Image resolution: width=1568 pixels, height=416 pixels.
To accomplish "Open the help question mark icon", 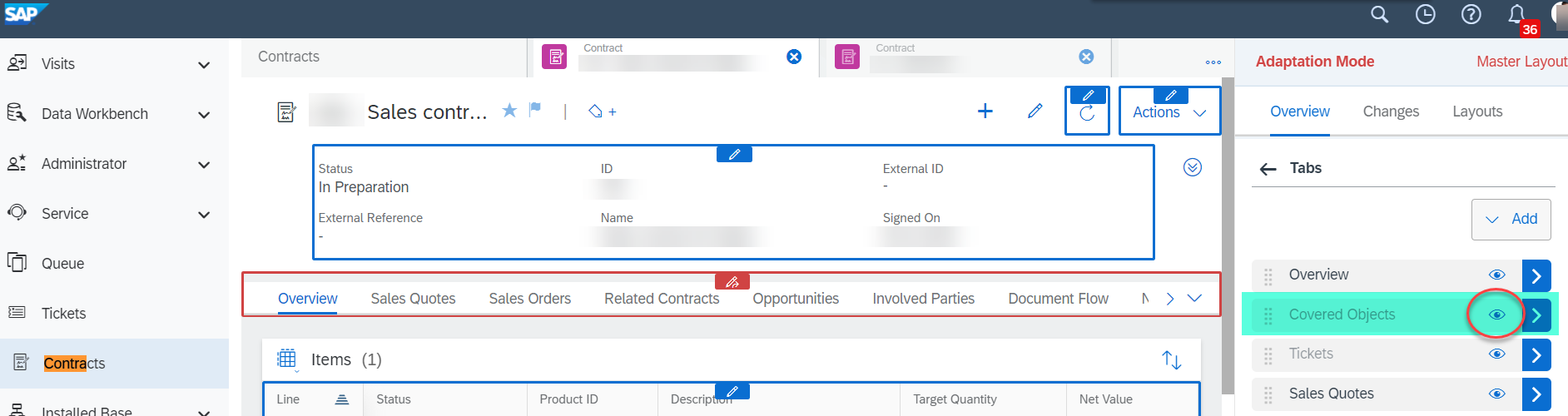I will pyautogui.click(x=1471, y=14).
